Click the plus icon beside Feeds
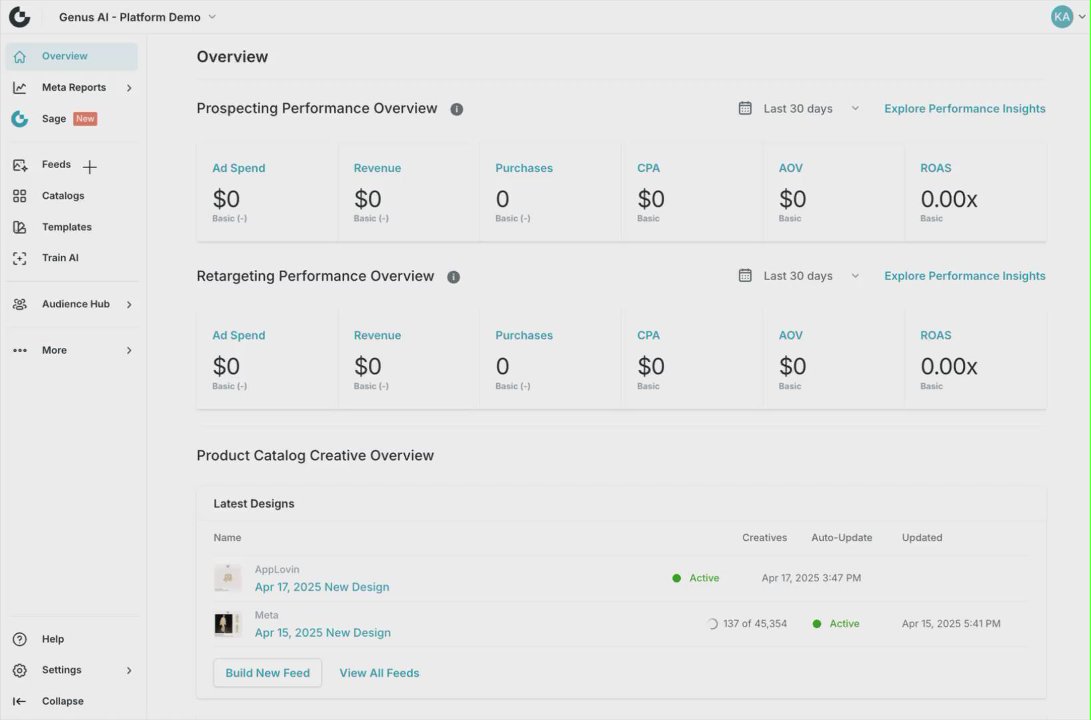Viewport: 1091px width, 720px height. 90,166
